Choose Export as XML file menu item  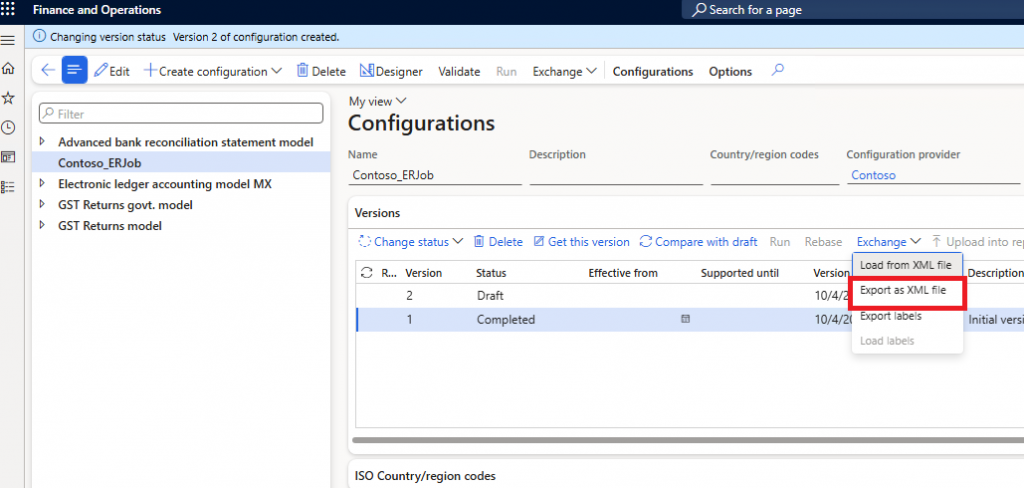pyautogui.click(x=903, y=291)
